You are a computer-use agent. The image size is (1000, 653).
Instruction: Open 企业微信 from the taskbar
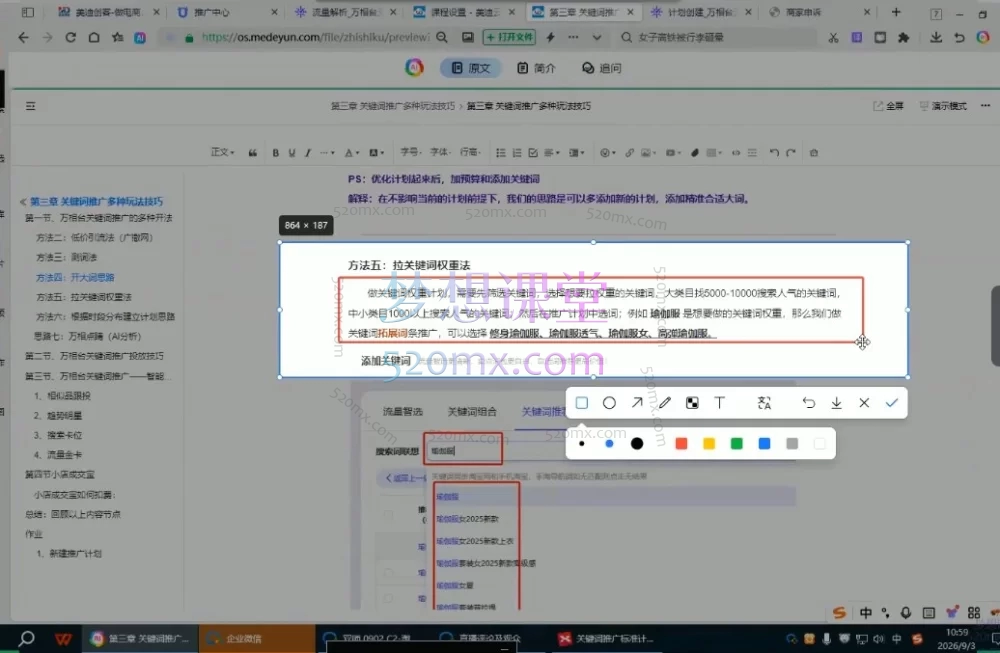click(256, 638)
